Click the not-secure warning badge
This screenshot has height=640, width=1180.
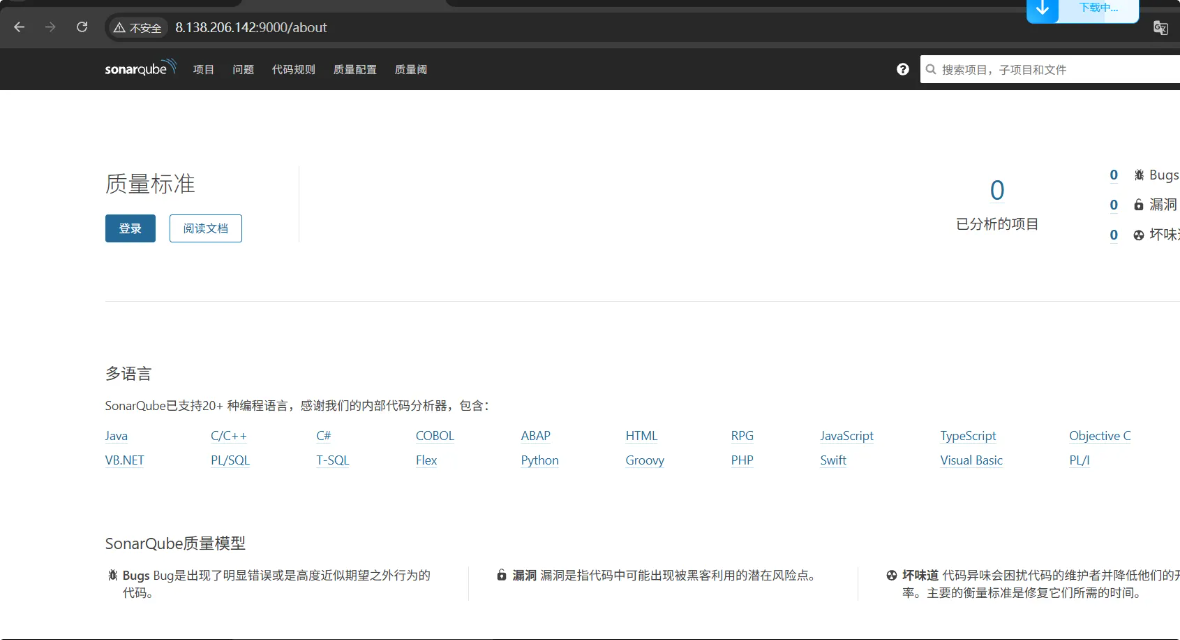pyautogui.click(x=138, y=28)
